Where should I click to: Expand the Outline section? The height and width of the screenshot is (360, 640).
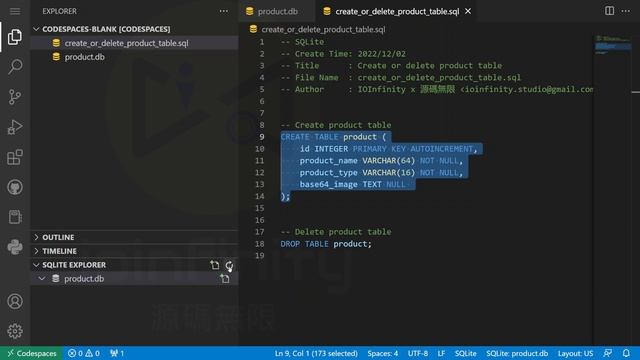point(135,237)
